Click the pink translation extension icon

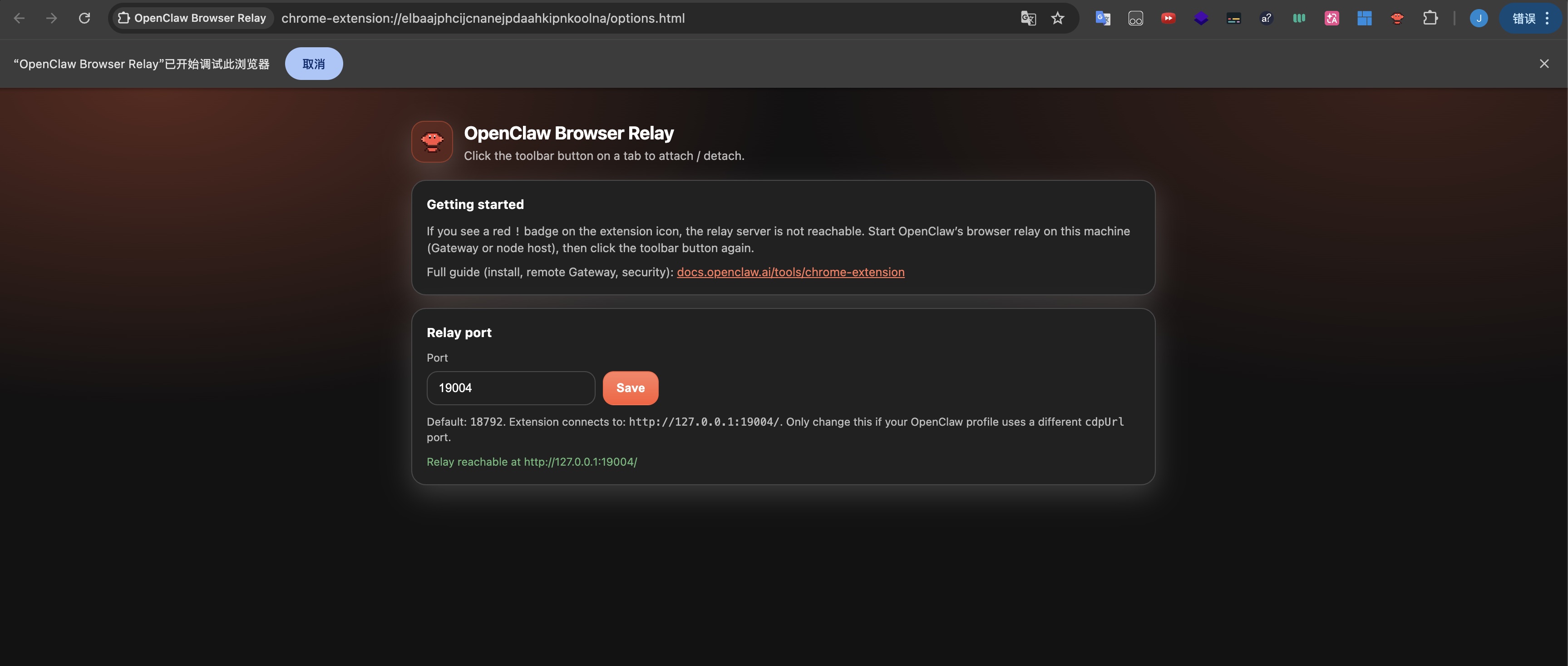pos(1331,18)
